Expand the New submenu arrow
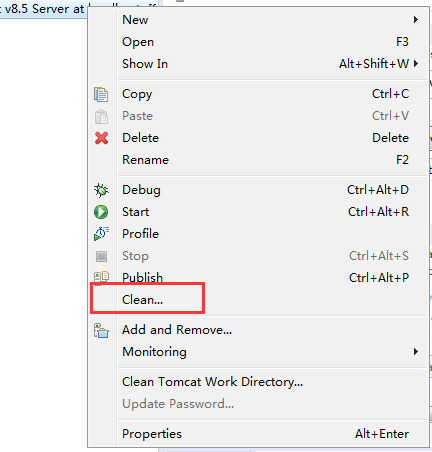Screen dimensions: 432x452 pyautogui.click(x=416, y=20)
